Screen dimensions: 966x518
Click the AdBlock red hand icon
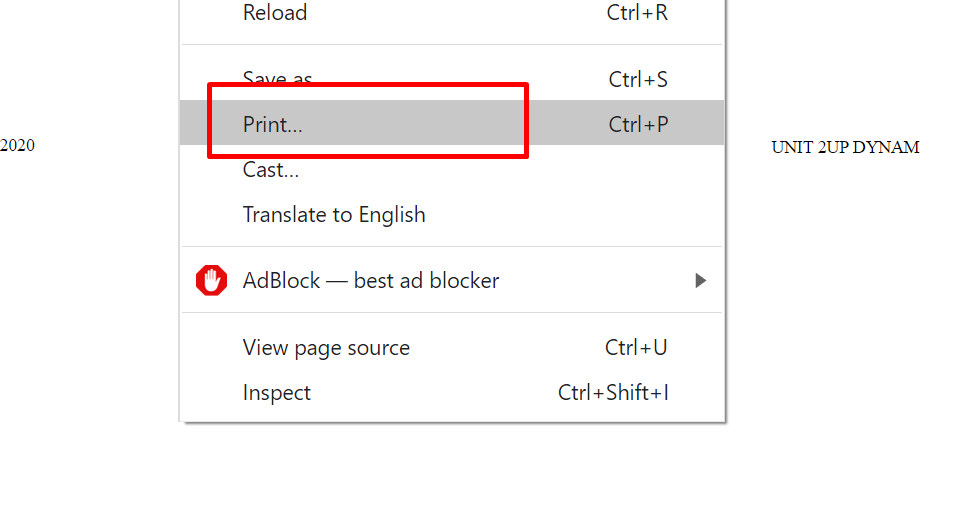click(x=211, y=281)
